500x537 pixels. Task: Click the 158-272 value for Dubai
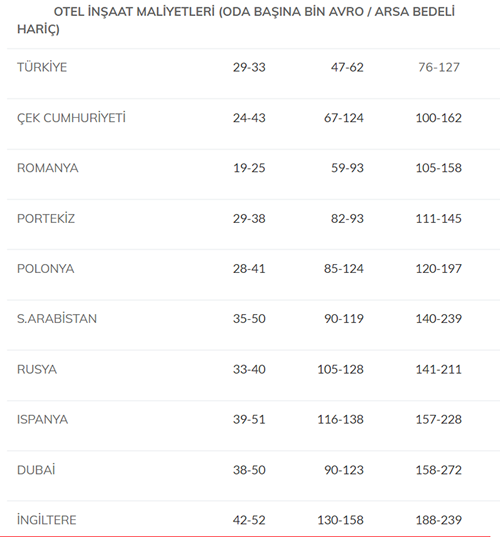coord(438,470)
